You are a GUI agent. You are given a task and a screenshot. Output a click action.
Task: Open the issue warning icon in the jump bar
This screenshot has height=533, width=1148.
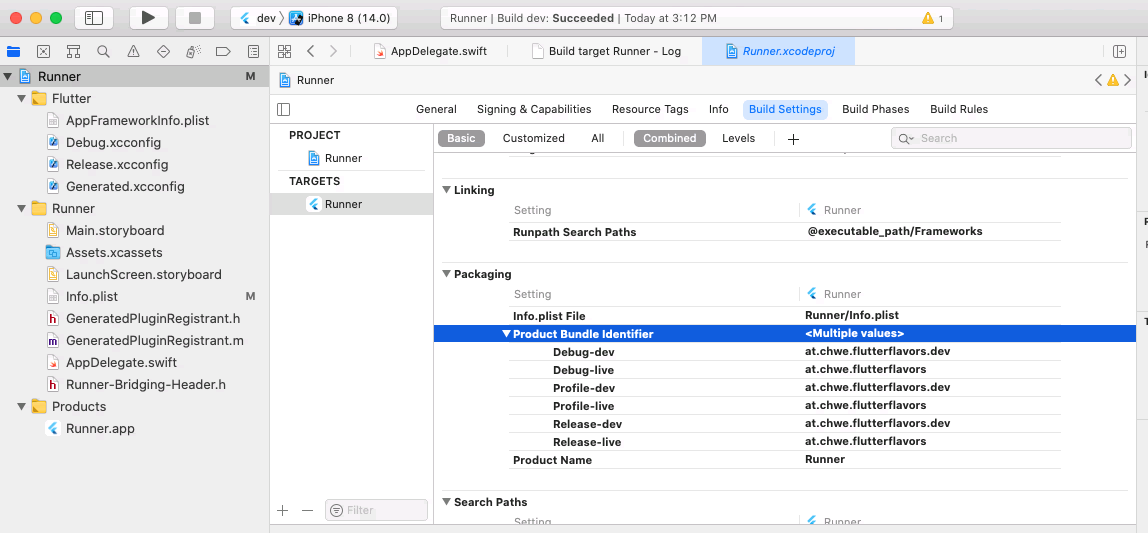(x=1113, y=80)
